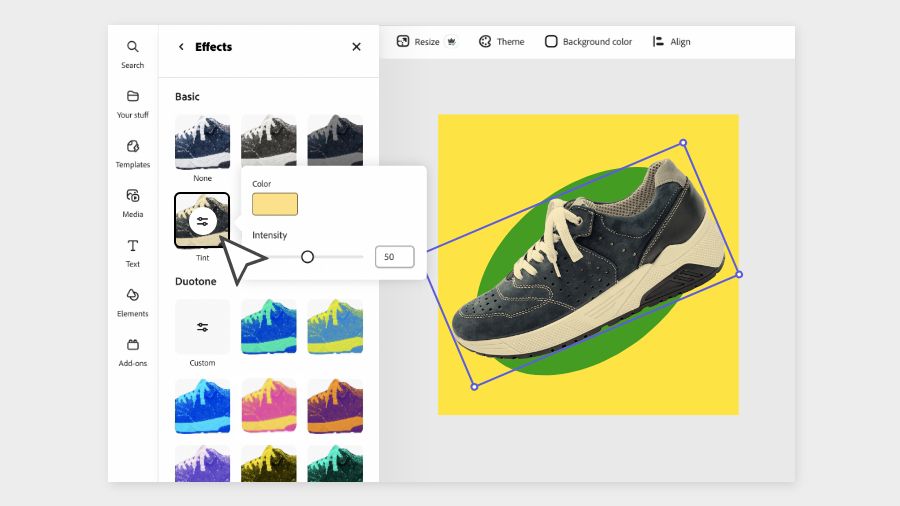Viewport: 900px width, 506px height.
Task: Open the Add-ons sidebar icon
Action: tap(133, 345)
